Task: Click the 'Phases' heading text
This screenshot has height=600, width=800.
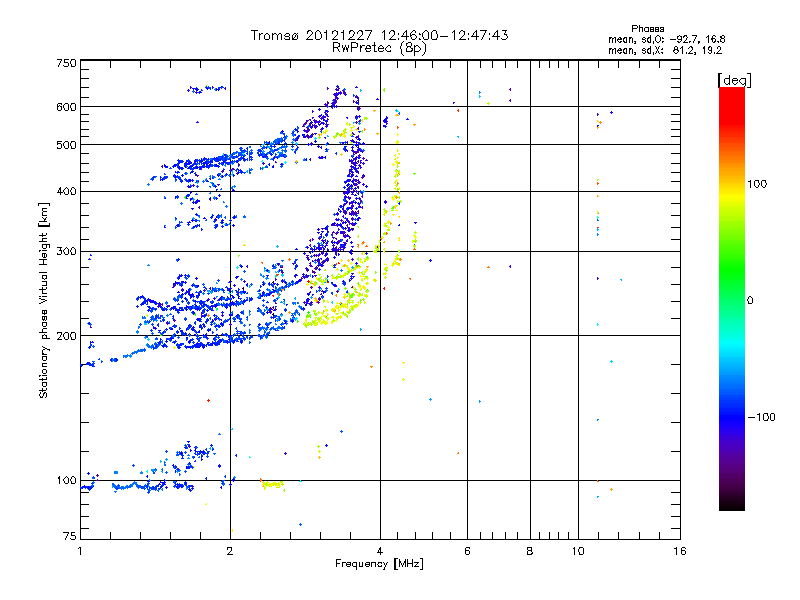Action: point(647,29)
